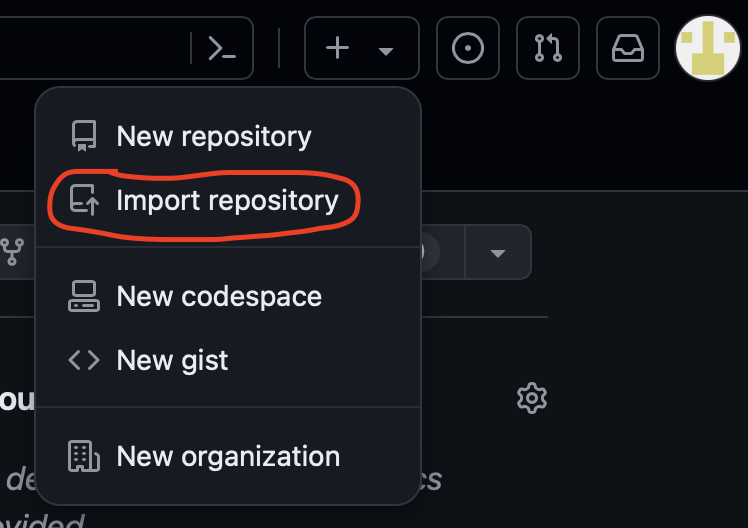Click the upload icon beside Import repository
Image resolution: width=748 pixels, height=528 pixels.
click(84, 201)
